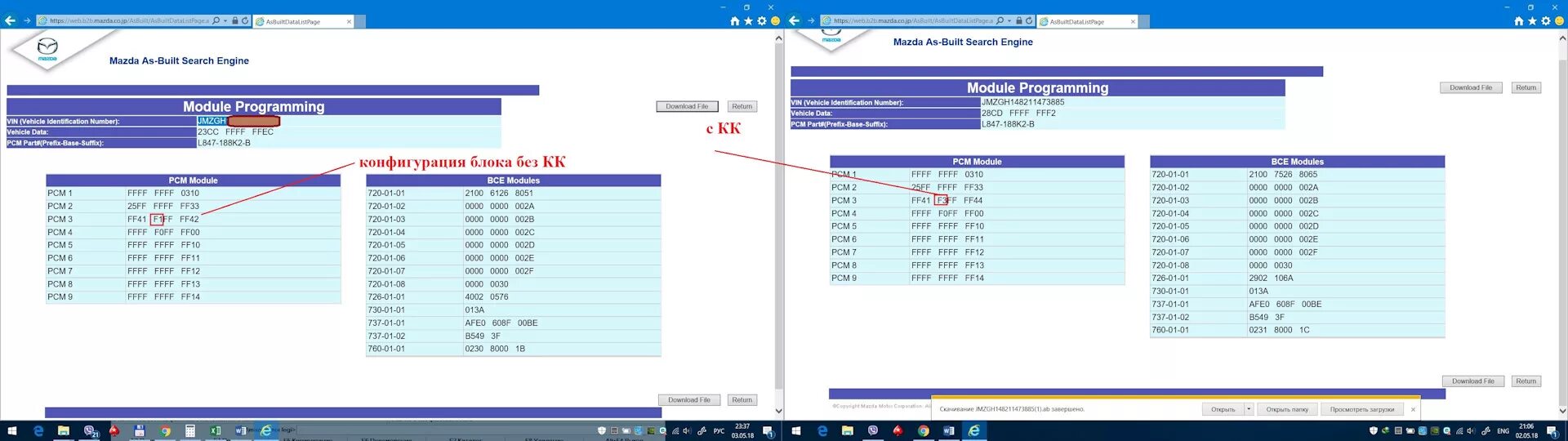Image resolution: width=1568 pixels, height=441 pixels.
Task: Click Открыть button in download notification
Action: tap(1223, 410)
